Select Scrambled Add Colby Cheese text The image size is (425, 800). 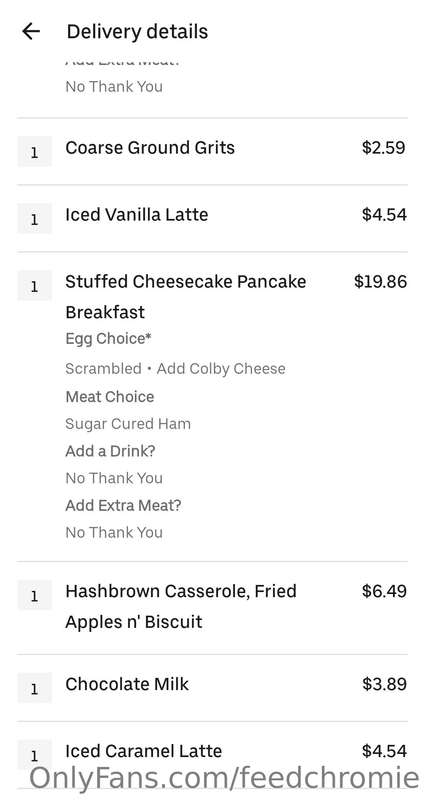pyautogui.click(x=176, y=368)
